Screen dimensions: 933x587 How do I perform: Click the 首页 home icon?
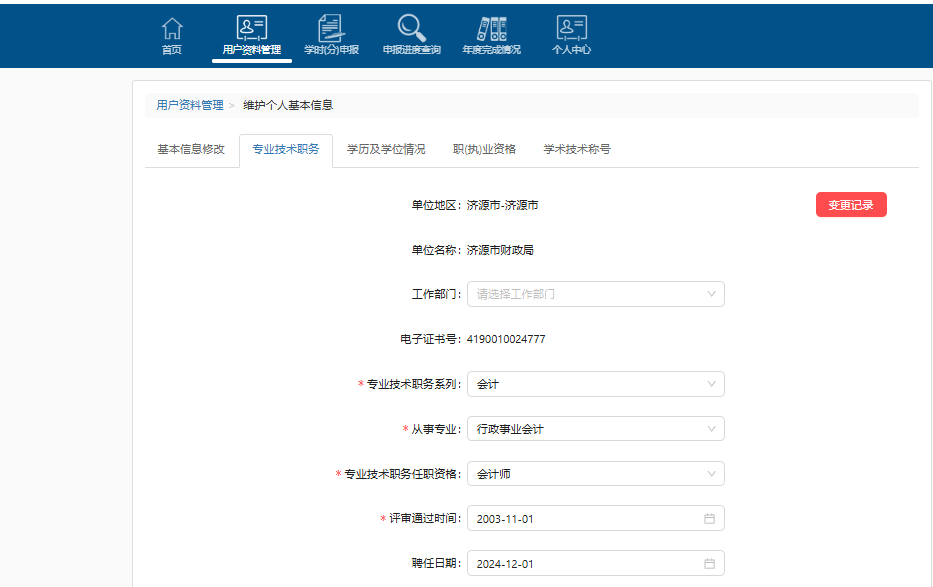[x=172, y=29]
